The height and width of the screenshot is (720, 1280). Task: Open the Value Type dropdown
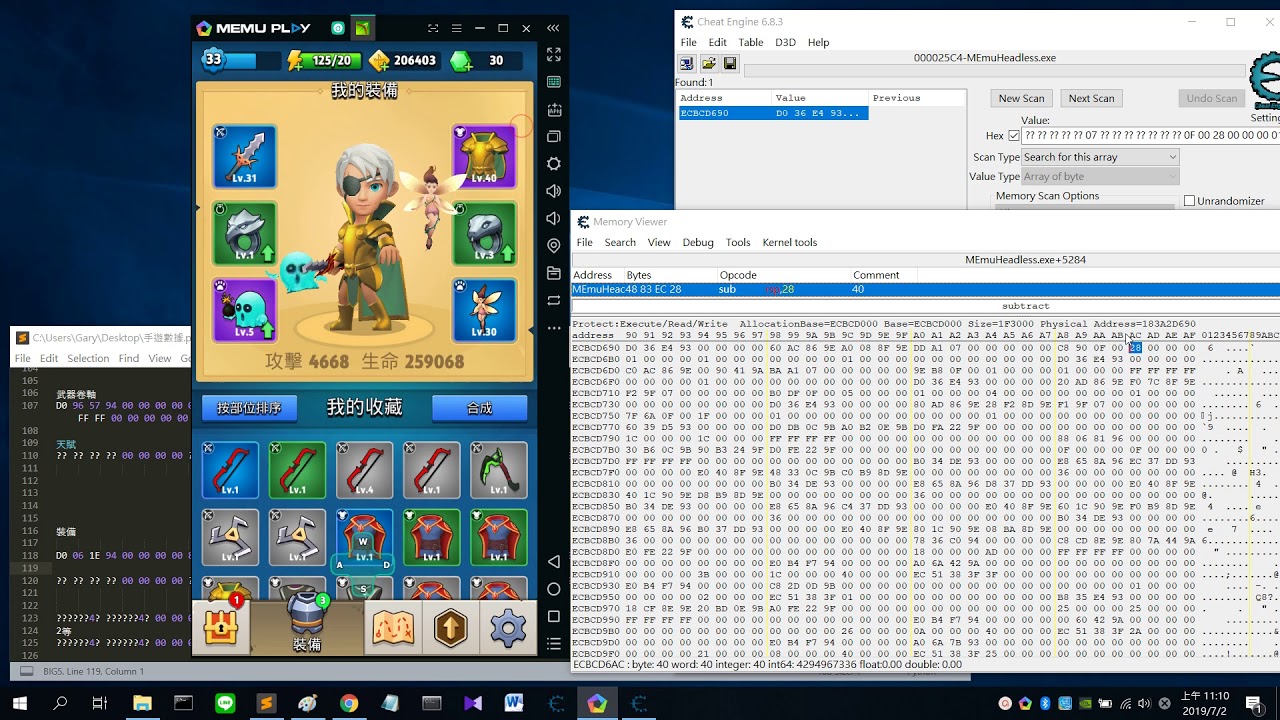pyautogui.click(x=1100, y=177)
